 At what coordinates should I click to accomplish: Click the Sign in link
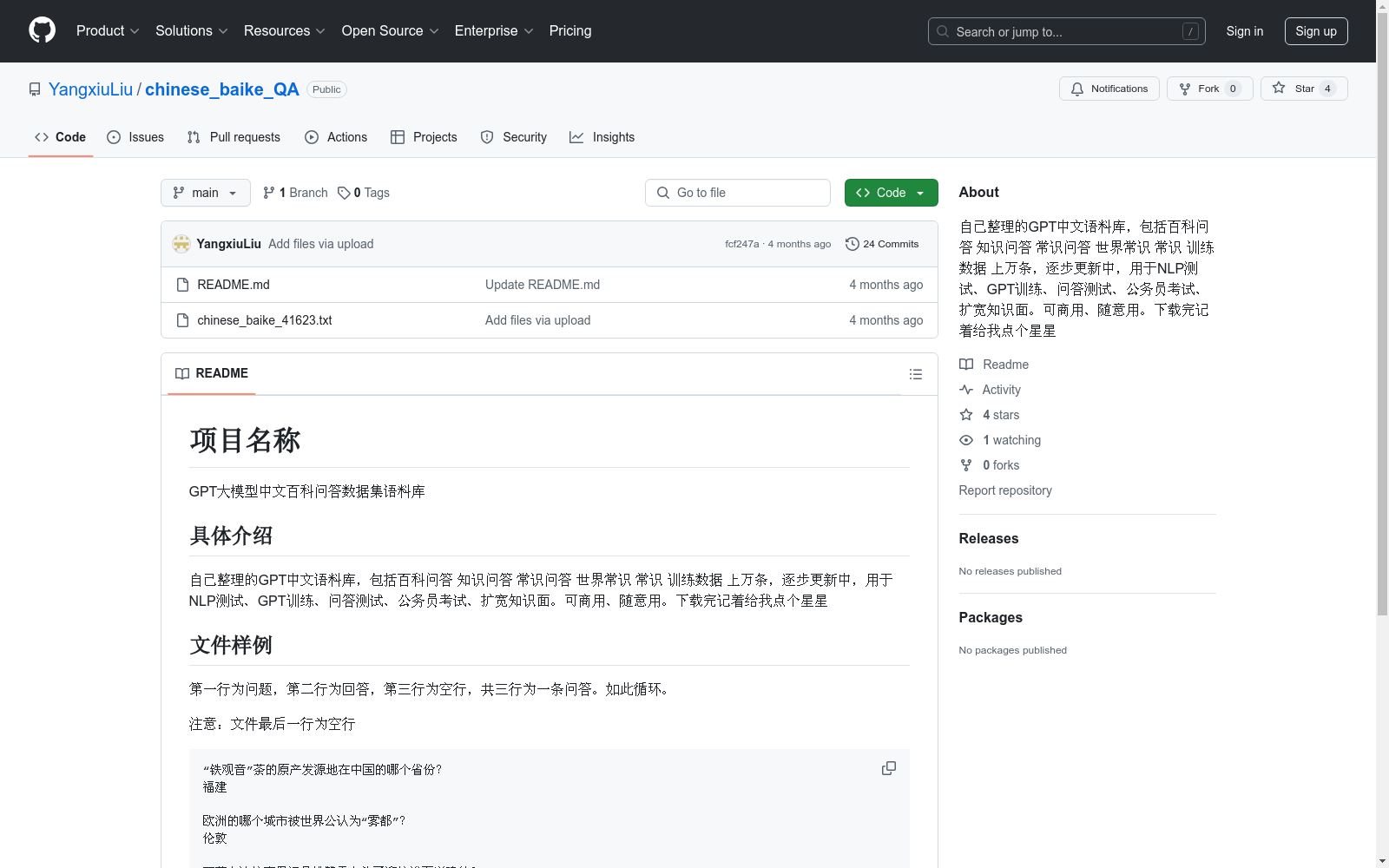tap(1244, 31)
